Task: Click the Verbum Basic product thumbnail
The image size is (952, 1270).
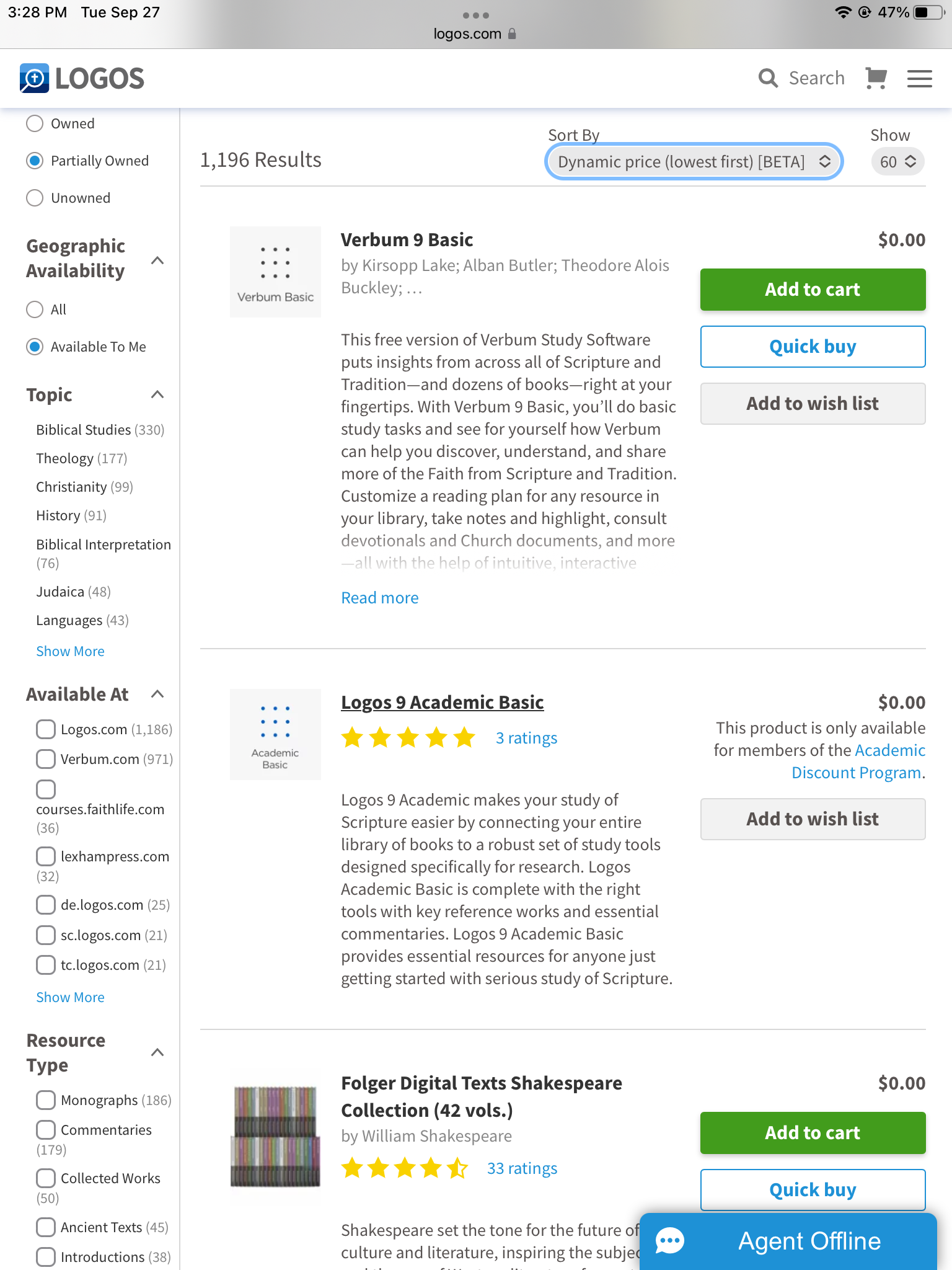Action: [x=275, y=272]
